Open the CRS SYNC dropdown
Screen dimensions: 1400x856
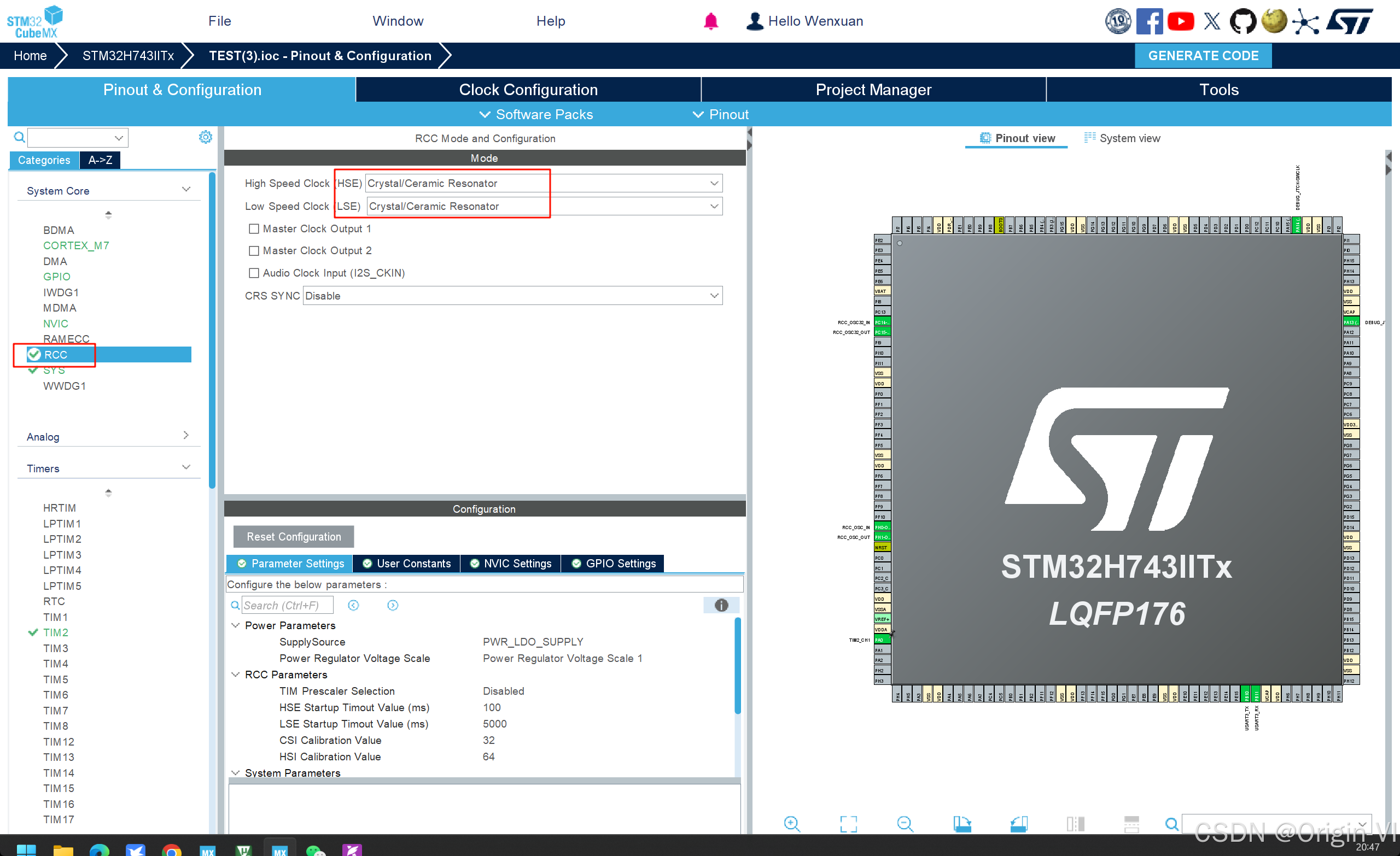tap(714, 295)
